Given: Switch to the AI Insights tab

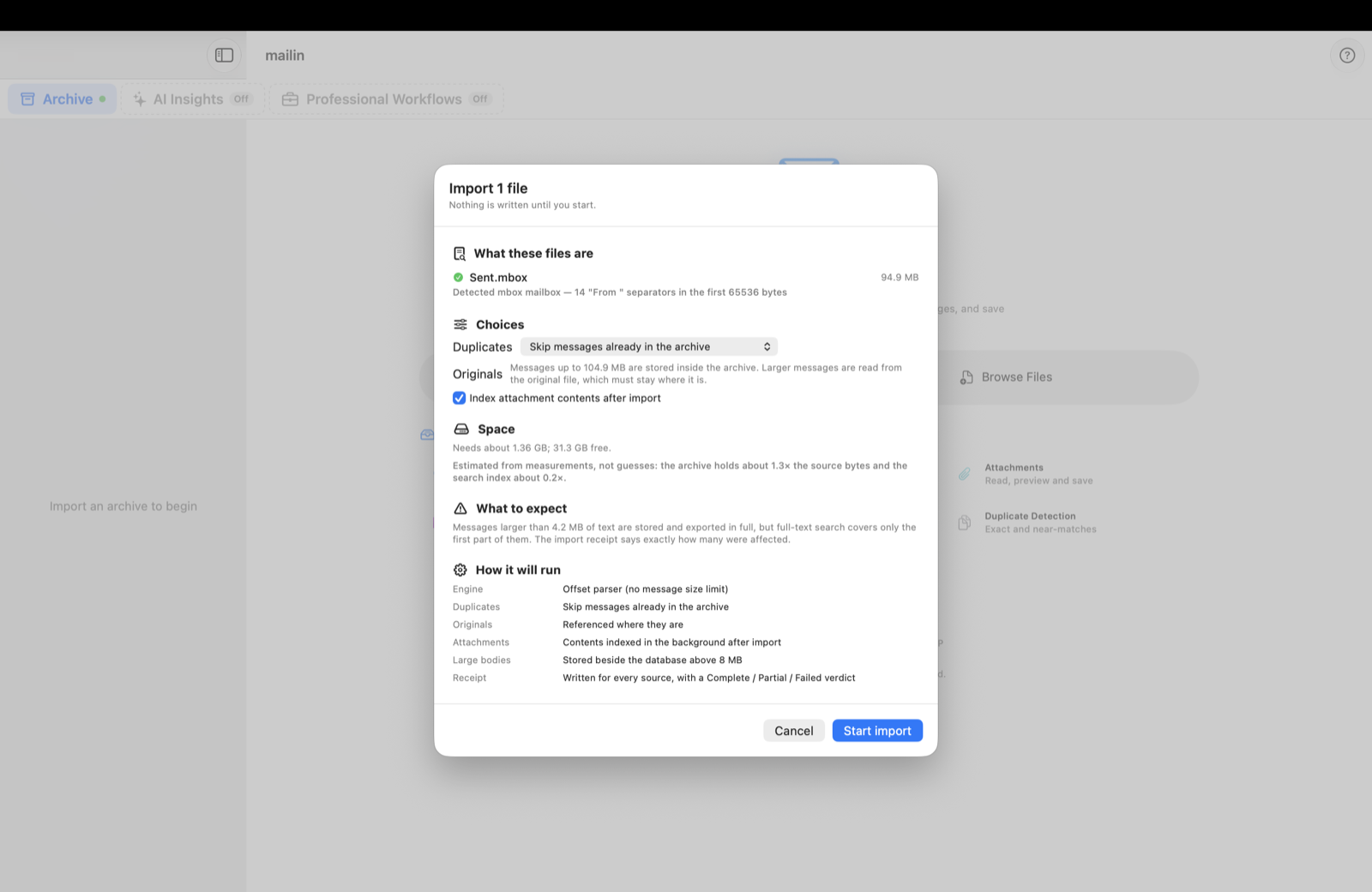Looking at the screenshot, I should pos(193,99).
